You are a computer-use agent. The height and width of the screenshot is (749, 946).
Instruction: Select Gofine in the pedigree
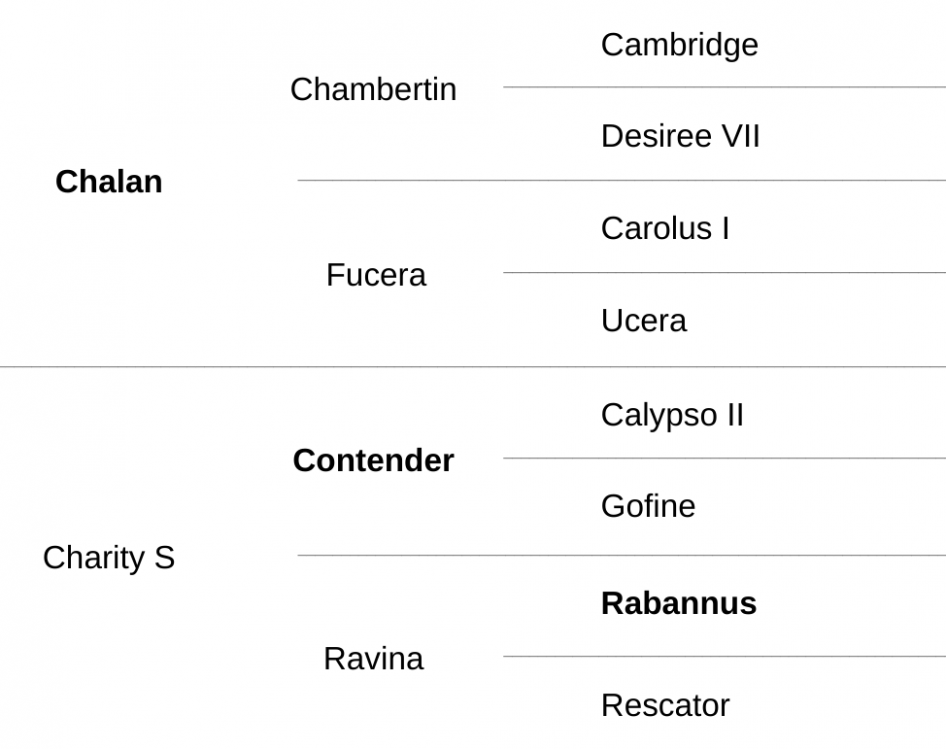648,506
